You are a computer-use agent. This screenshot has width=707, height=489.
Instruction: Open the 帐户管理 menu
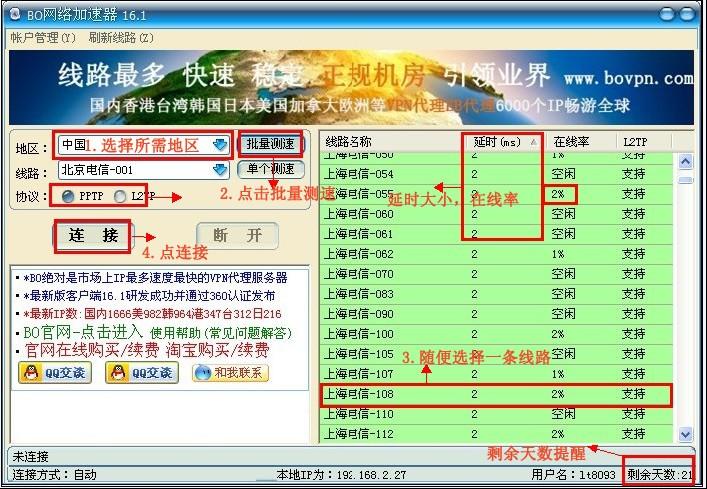click(43, 37)
